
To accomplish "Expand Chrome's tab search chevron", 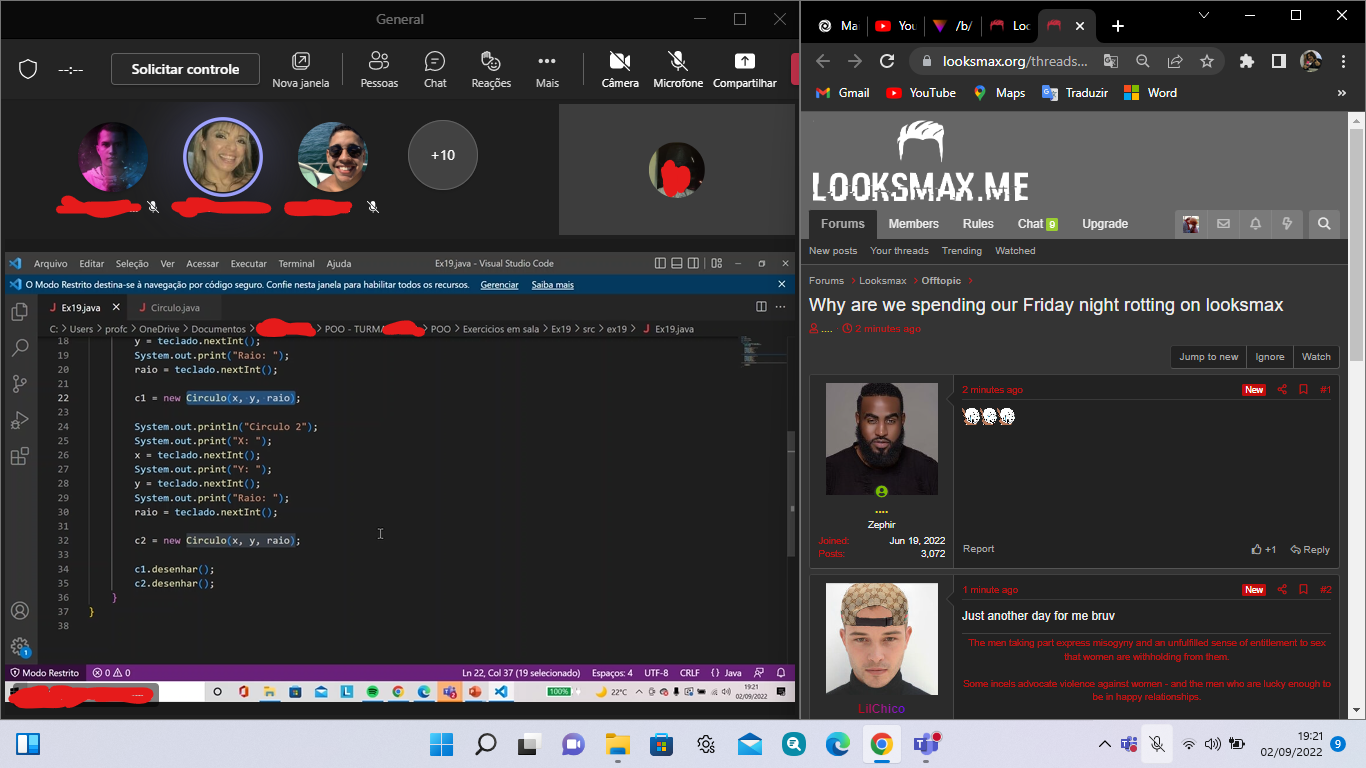I will [x=1204, y=15].
